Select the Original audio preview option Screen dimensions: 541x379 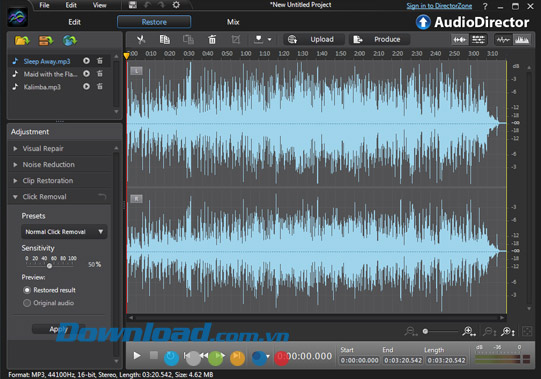pos(27,303)
